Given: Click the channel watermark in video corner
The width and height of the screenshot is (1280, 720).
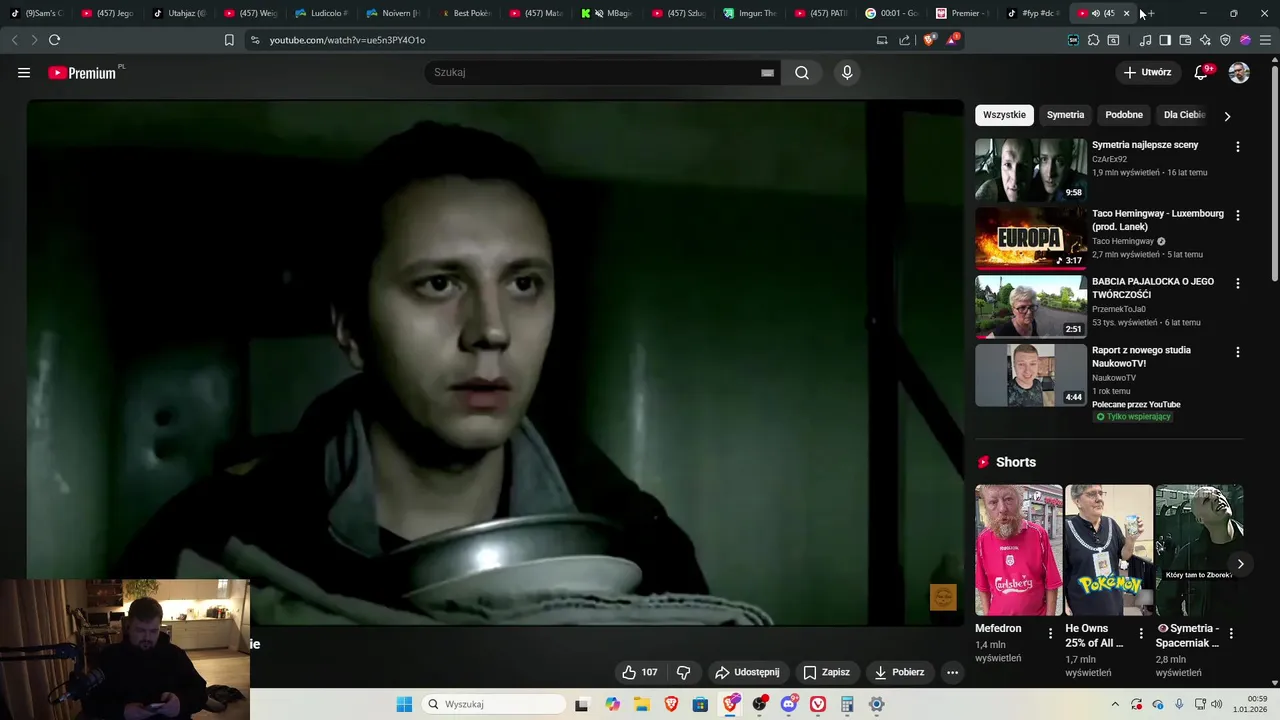Looking at the screenshot, I should 943,598.
